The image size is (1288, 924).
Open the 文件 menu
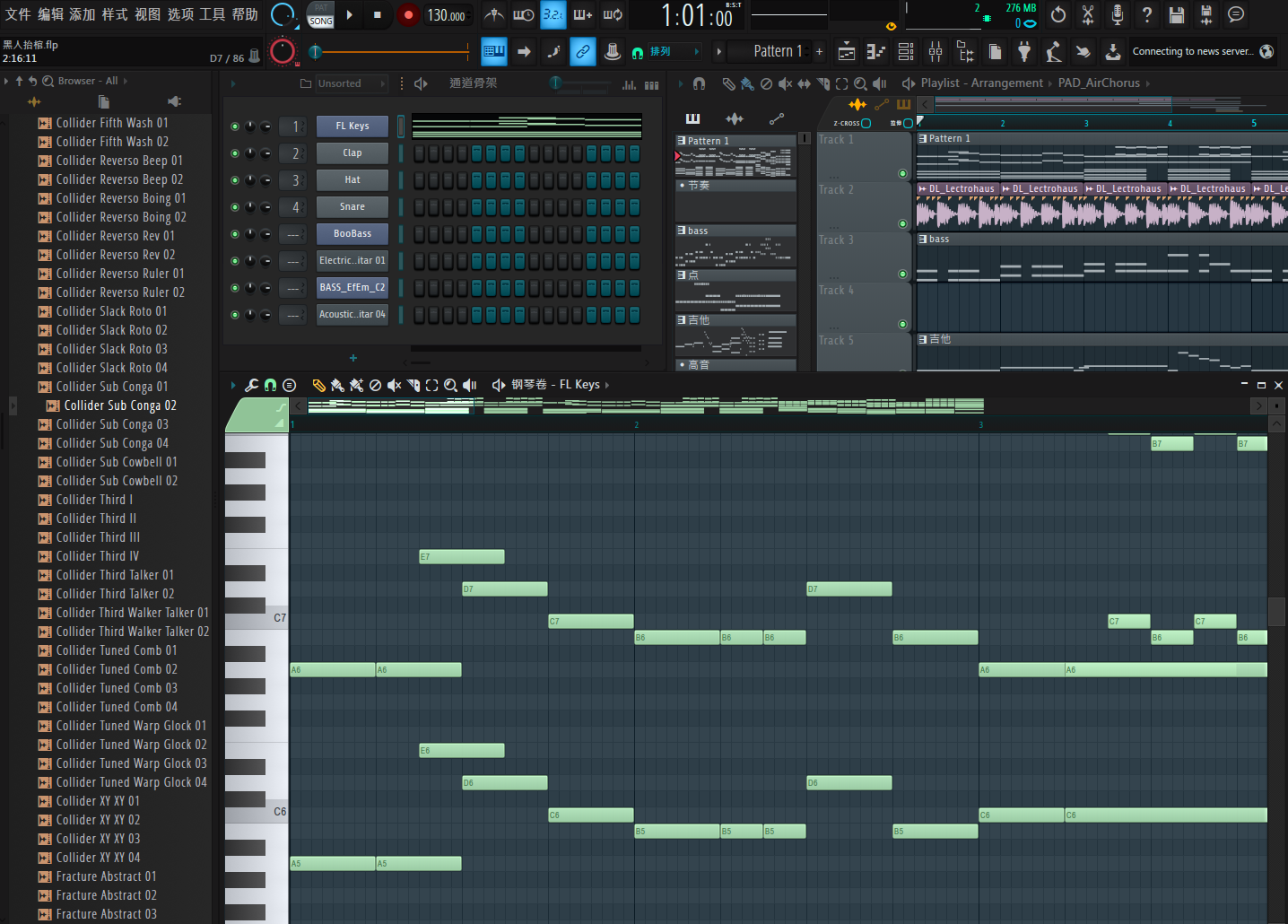click(x=18, y=14)
